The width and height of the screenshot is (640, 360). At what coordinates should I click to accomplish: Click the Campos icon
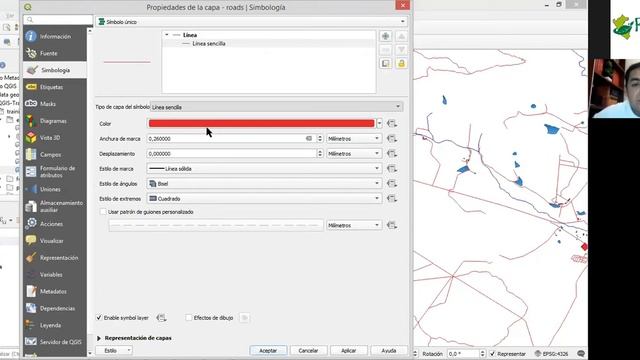(x=31, y=154)
